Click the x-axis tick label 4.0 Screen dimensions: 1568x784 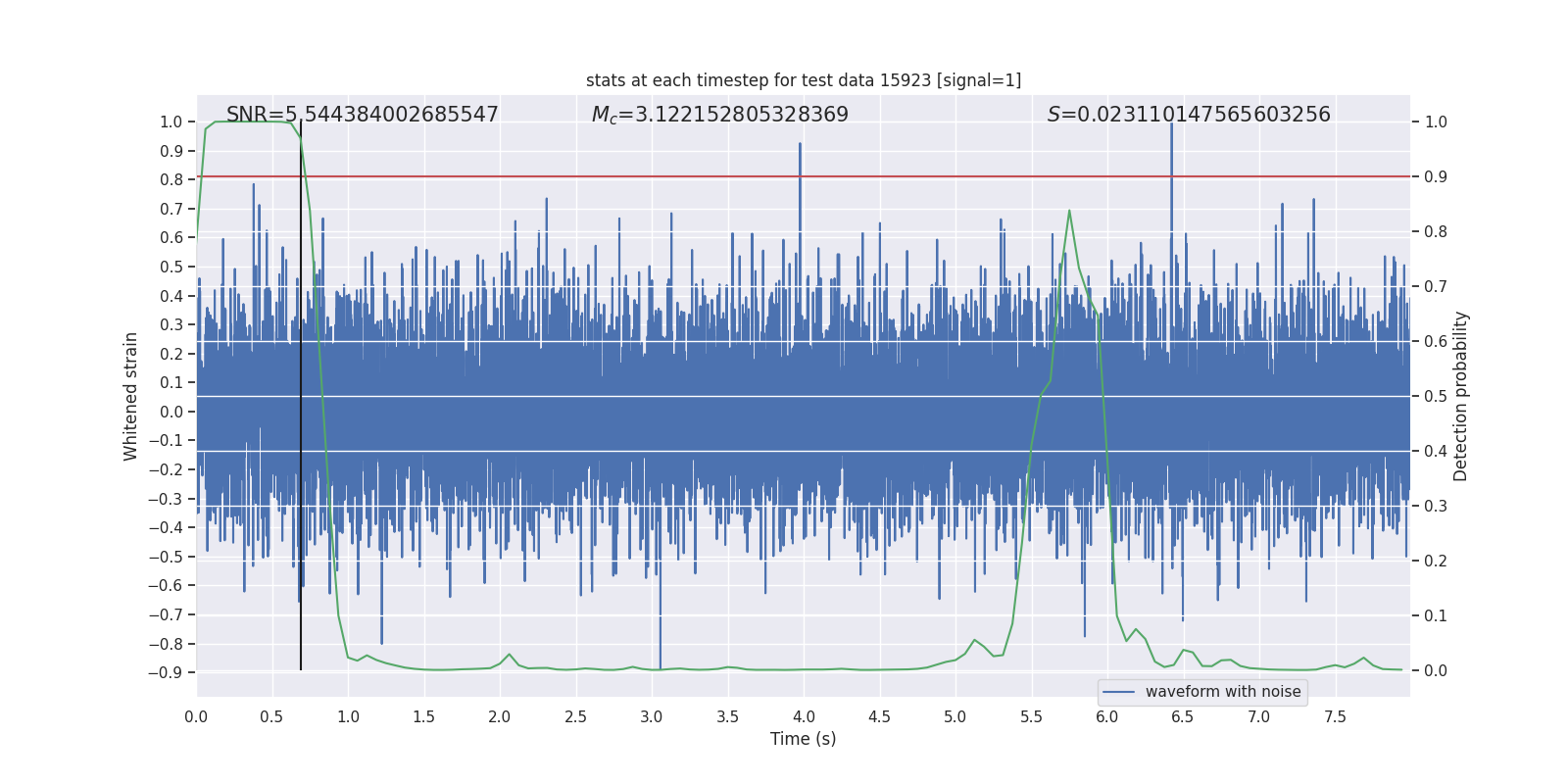pyautogui.click(x=804, y=717)
